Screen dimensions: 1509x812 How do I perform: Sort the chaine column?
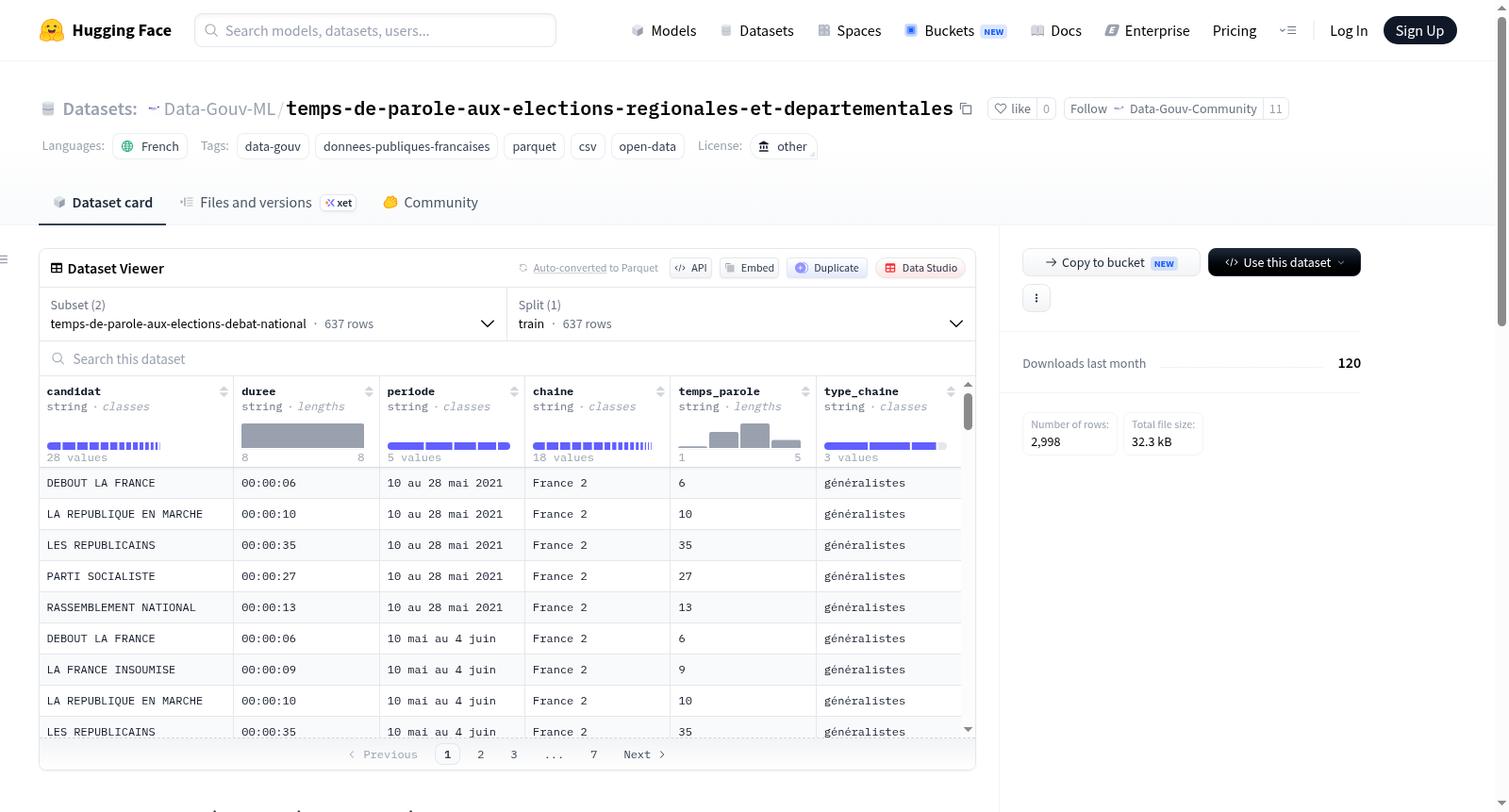pyautogui.click(x=660, y=391)
